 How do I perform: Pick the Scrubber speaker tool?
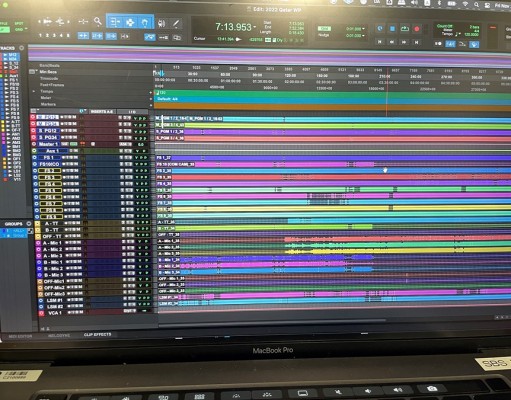pos(162,23)
